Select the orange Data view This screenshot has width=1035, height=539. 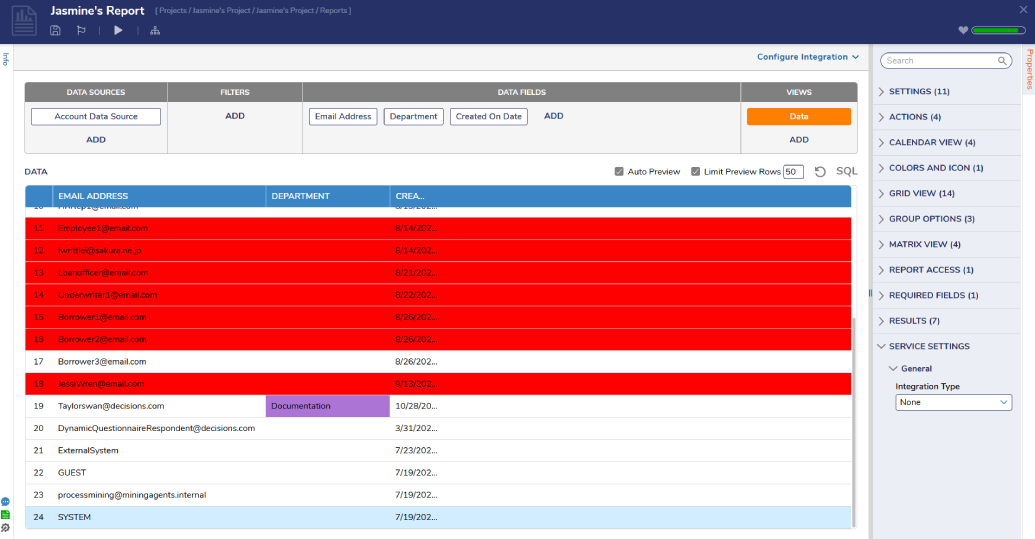(x=799, y=116)
